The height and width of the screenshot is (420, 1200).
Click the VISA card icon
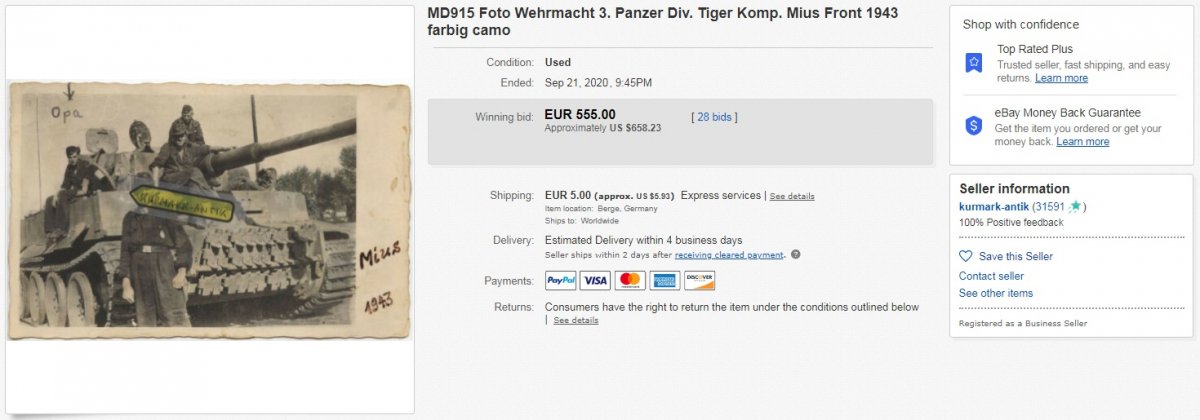(x=595, y=280)
